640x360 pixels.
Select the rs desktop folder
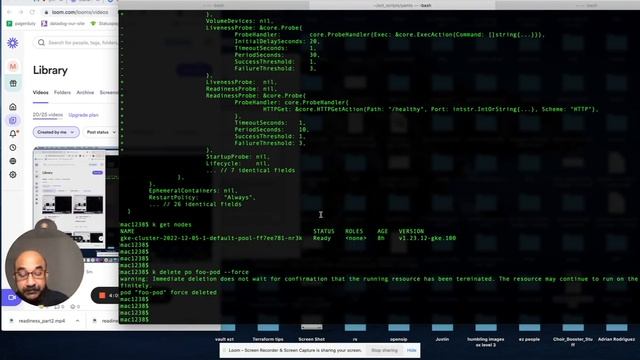click(355, 333)
